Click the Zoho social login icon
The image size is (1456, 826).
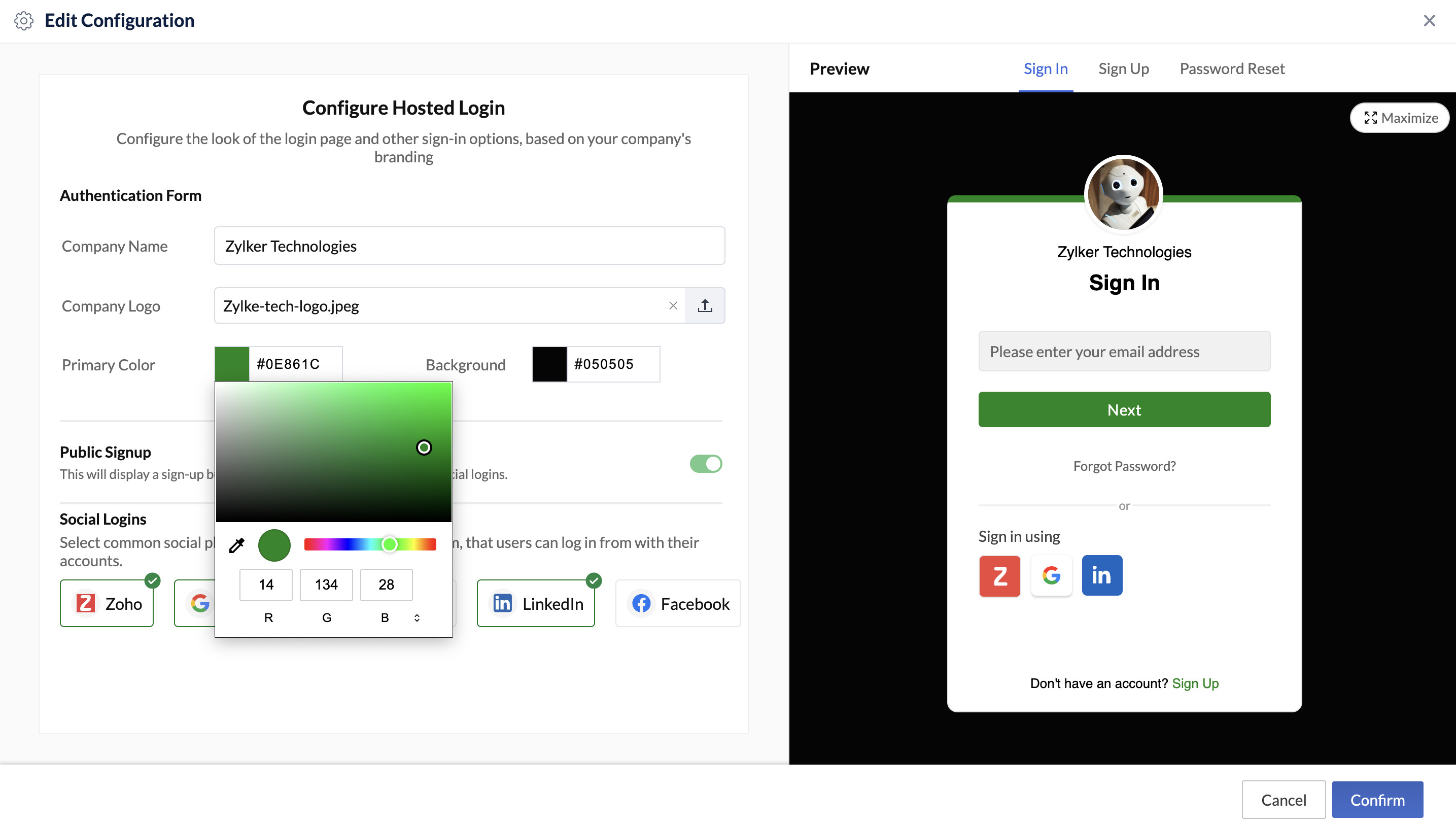pyautogui.click(x=86, y=603)
